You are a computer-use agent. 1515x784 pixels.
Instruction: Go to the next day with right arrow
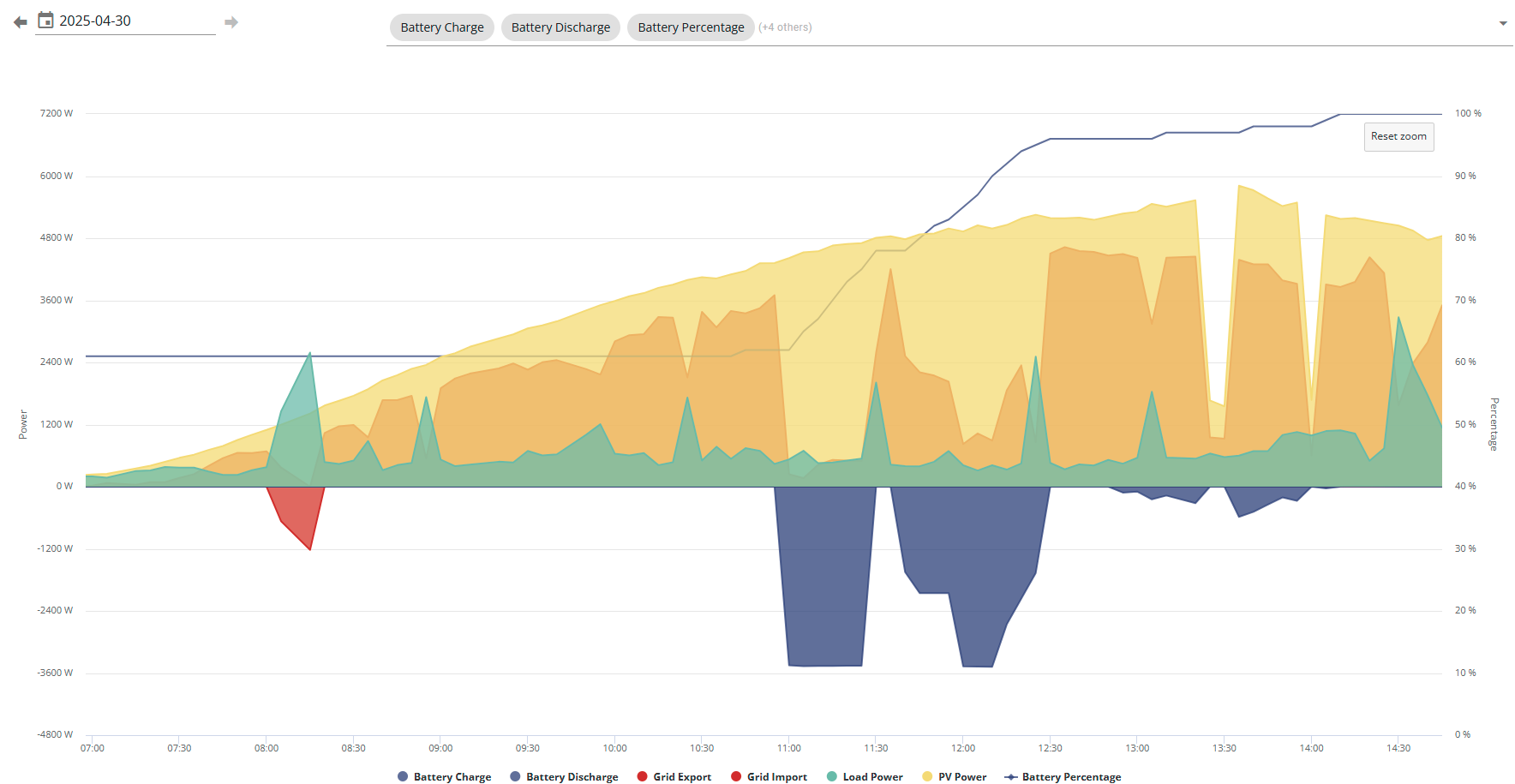point(231,22)
